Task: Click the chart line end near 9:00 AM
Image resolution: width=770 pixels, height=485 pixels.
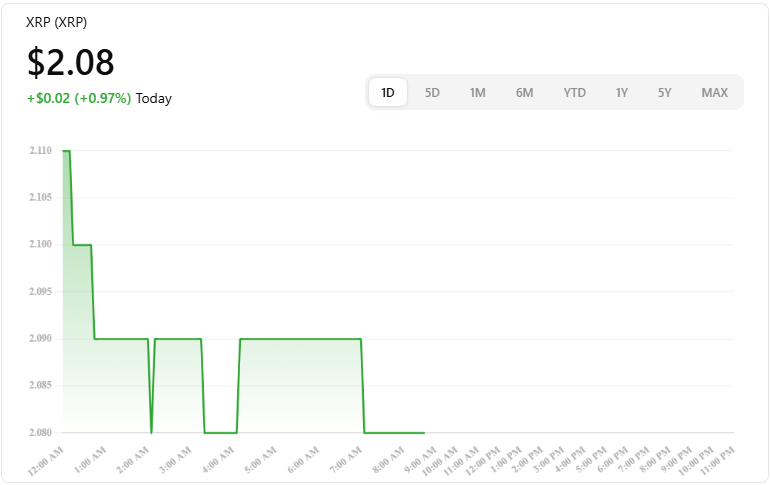Action: point(423,432)
